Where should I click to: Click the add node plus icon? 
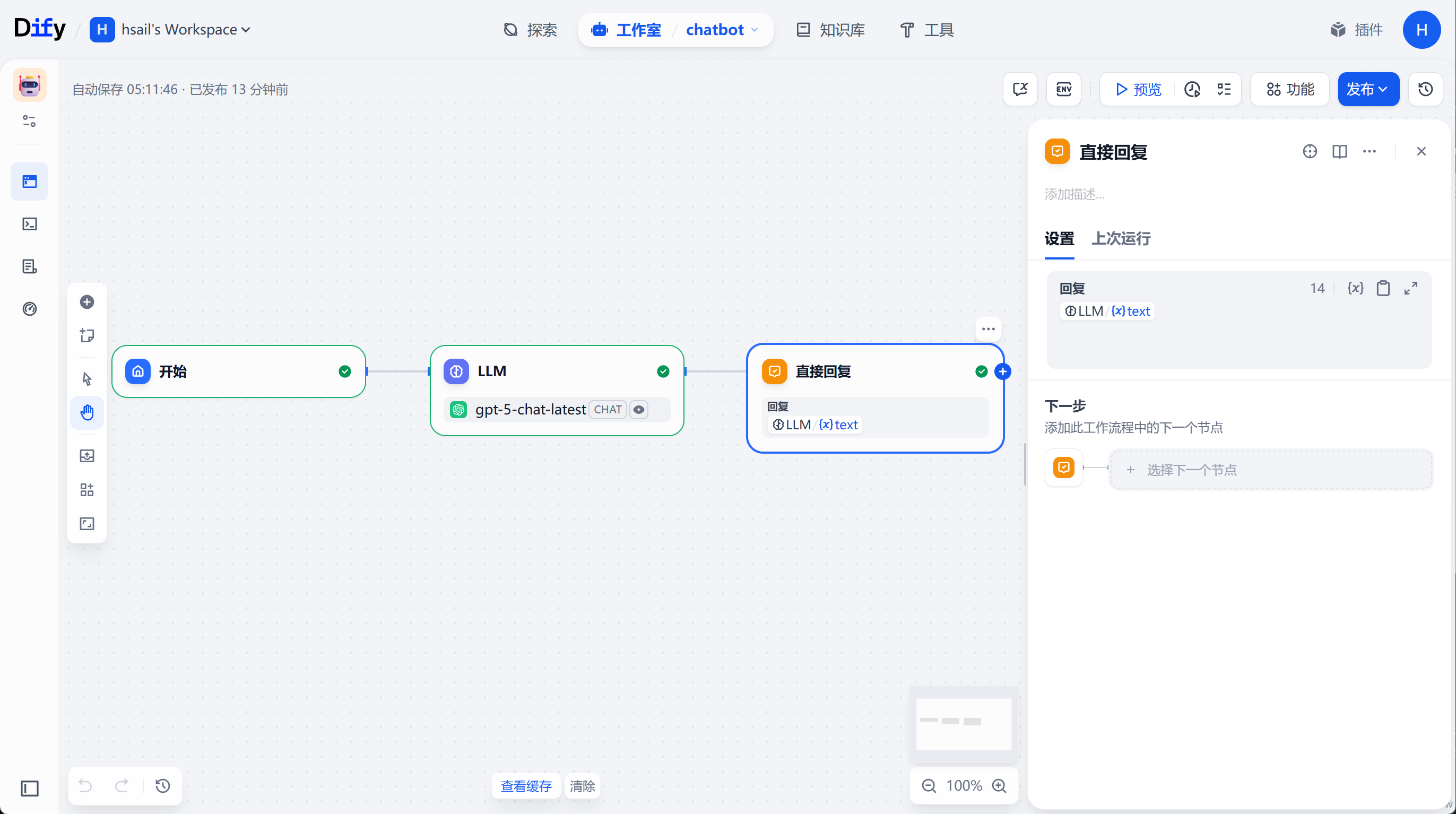[x=87, y=302]
